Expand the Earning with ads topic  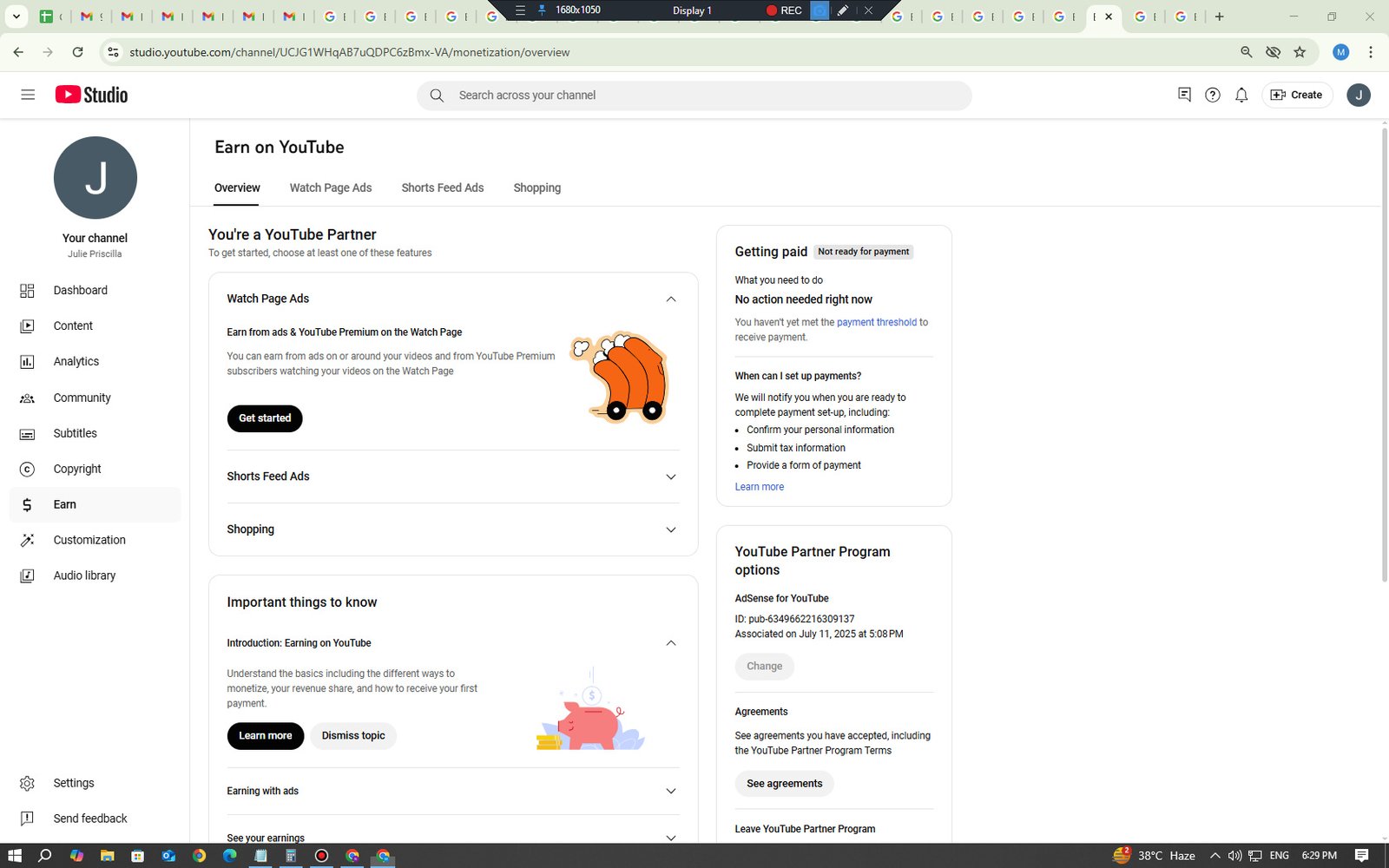point(670,791)
